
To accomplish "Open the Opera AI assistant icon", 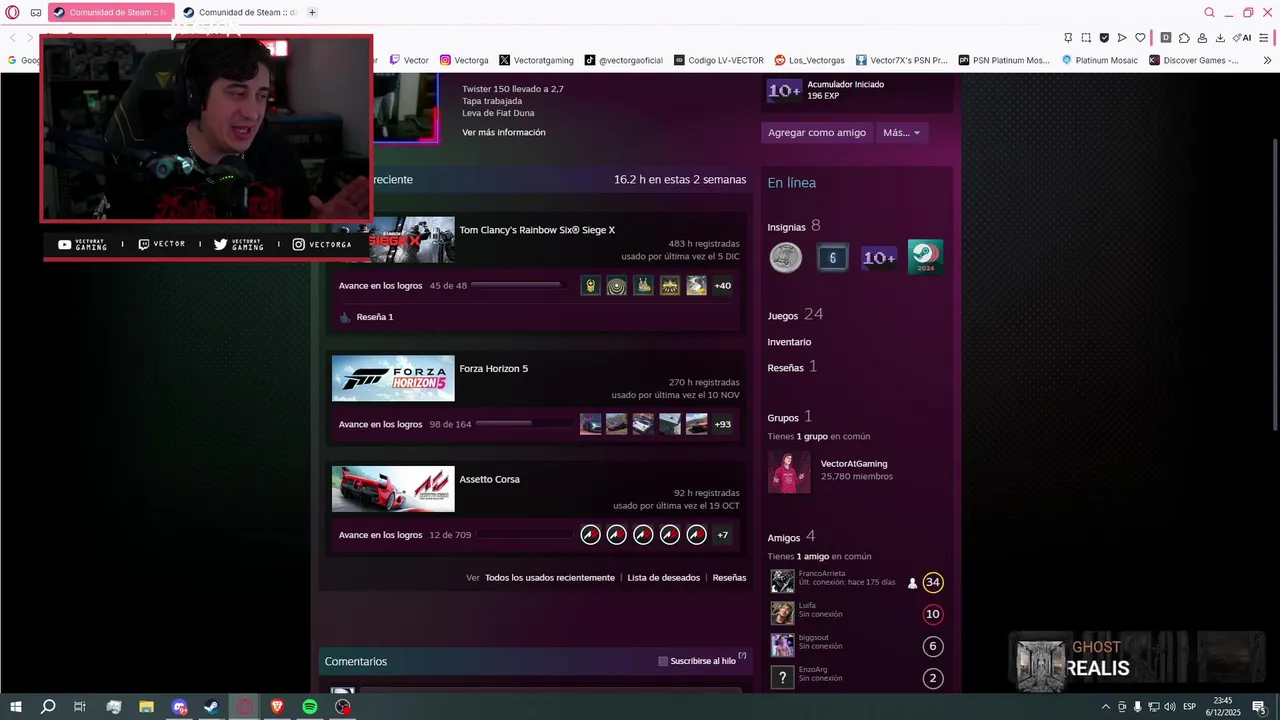I will [1242, 38].
